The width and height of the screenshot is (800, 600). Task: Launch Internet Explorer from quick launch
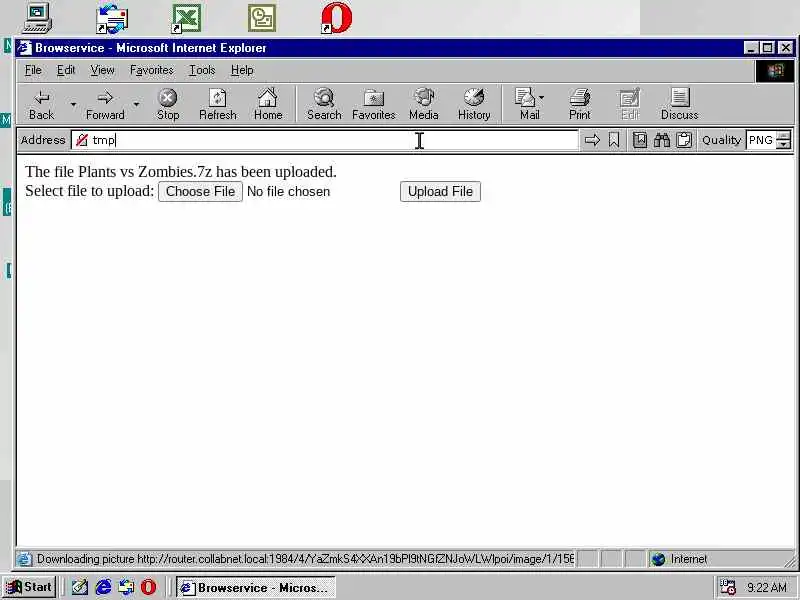pos(103,587)
